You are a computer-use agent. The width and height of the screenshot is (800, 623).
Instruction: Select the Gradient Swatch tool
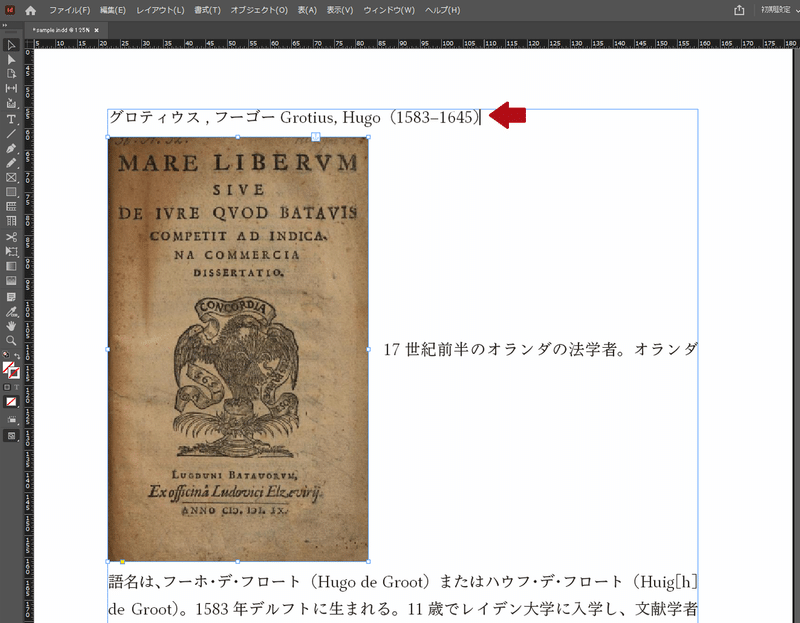[x=11, y=266]
